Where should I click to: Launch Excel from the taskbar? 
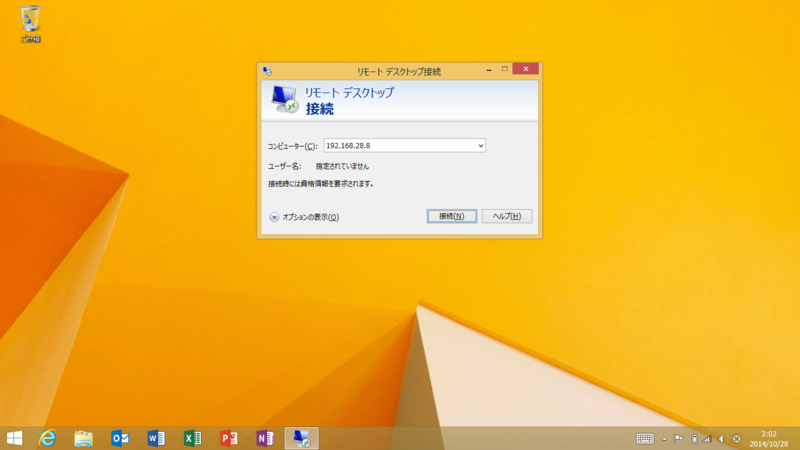coord(192,438)
